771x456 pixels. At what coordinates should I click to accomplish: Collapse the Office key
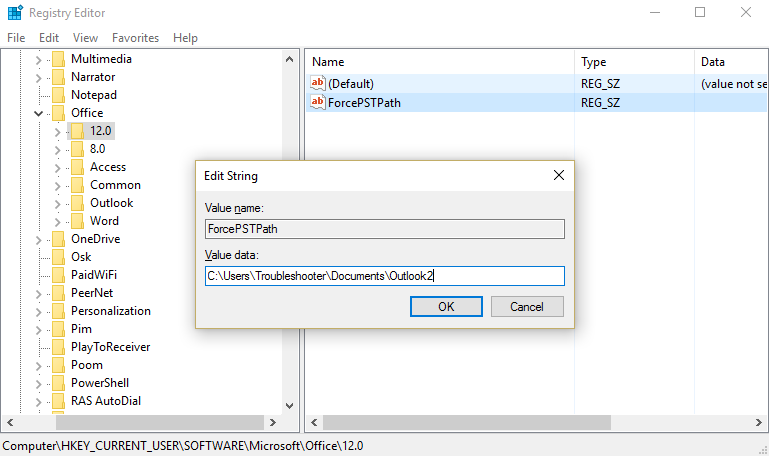tap(38, 114)
